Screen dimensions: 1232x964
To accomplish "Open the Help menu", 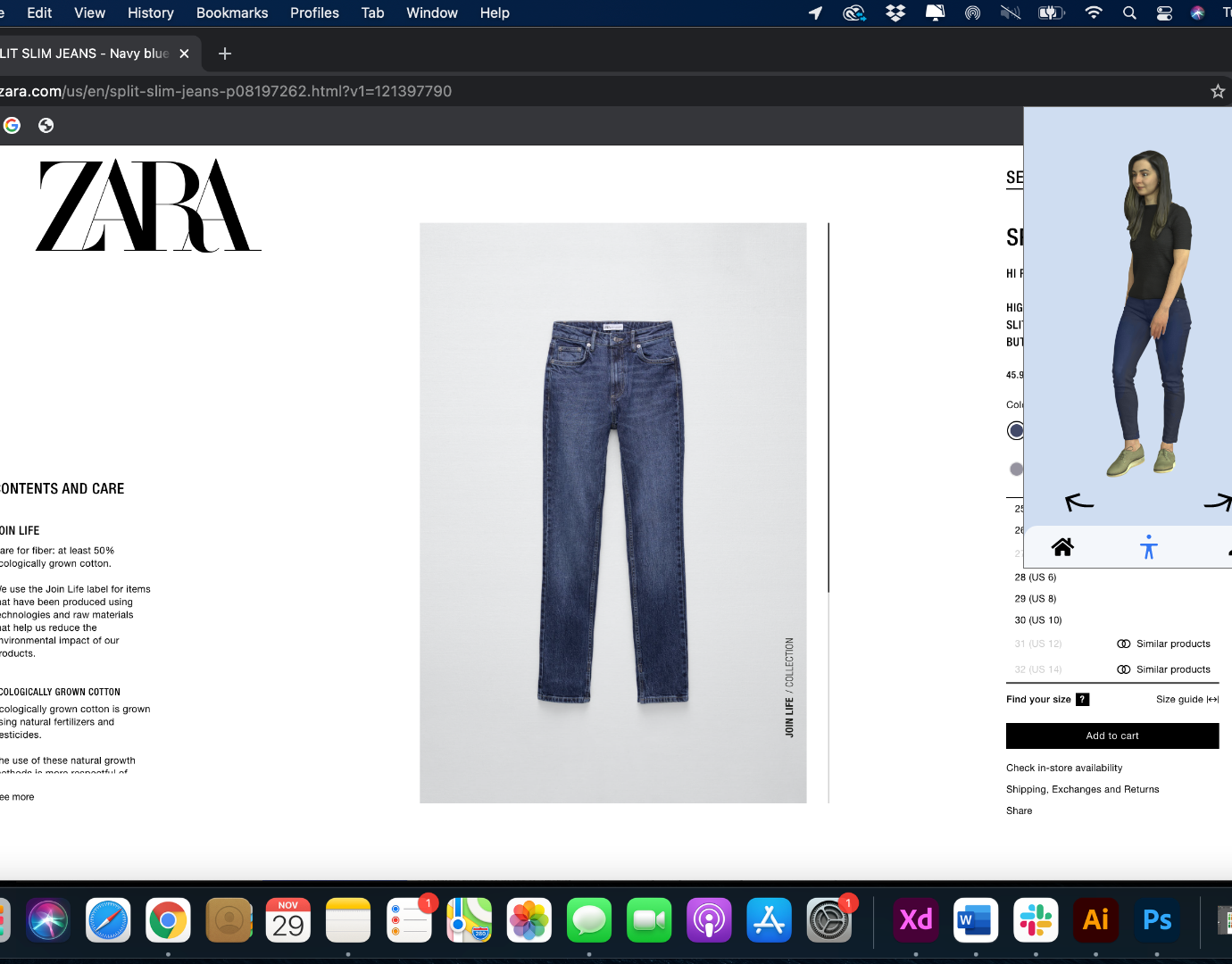I will [495, 12].
